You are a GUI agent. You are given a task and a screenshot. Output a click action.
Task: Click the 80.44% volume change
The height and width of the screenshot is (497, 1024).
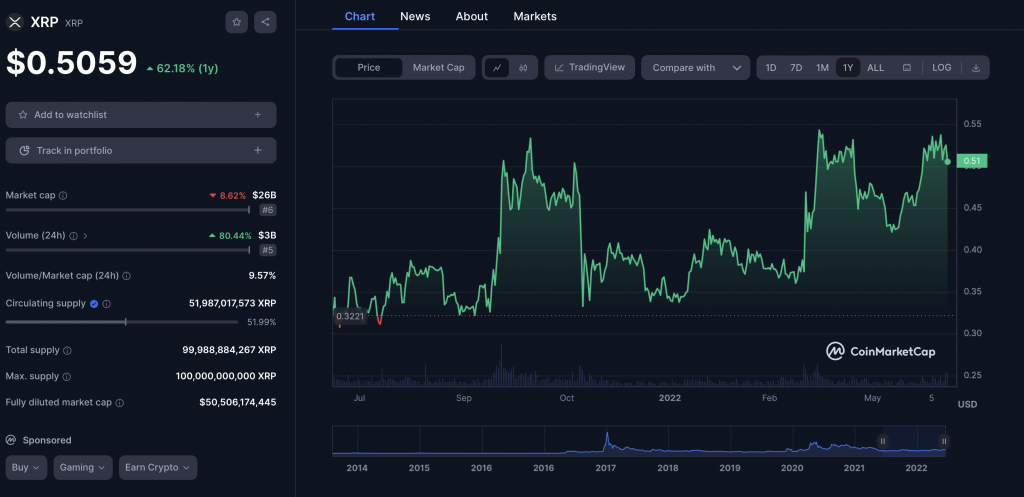click(x=230, y=235)
